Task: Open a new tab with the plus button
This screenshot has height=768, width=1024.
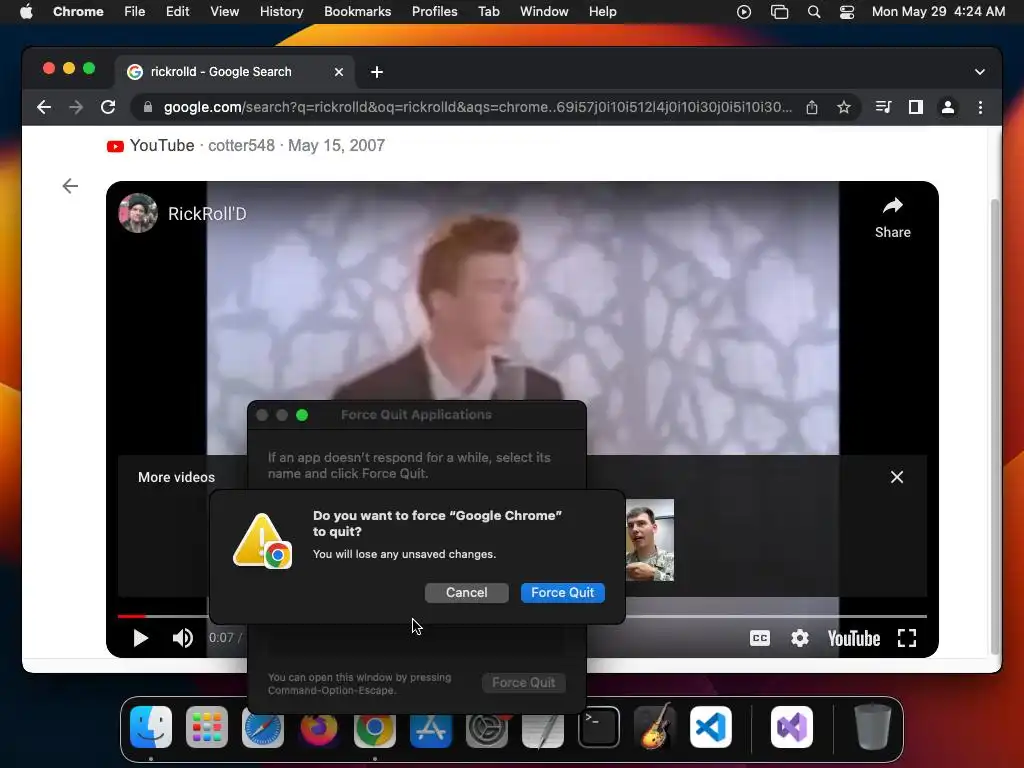Action: click(377, 72)
